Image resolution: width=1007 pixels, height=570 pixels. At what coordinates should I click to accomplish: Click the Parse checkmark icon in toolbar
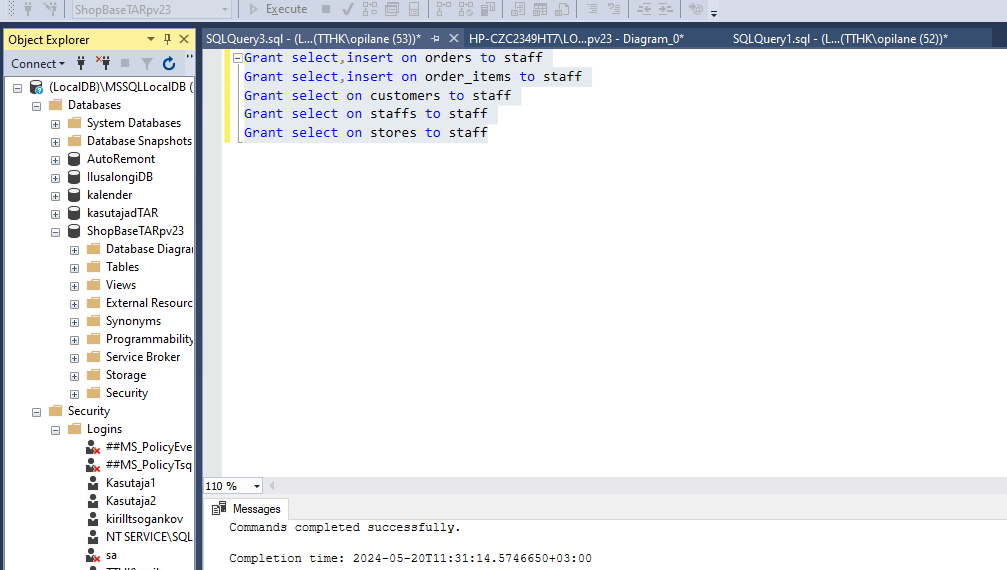coord(347,9)
